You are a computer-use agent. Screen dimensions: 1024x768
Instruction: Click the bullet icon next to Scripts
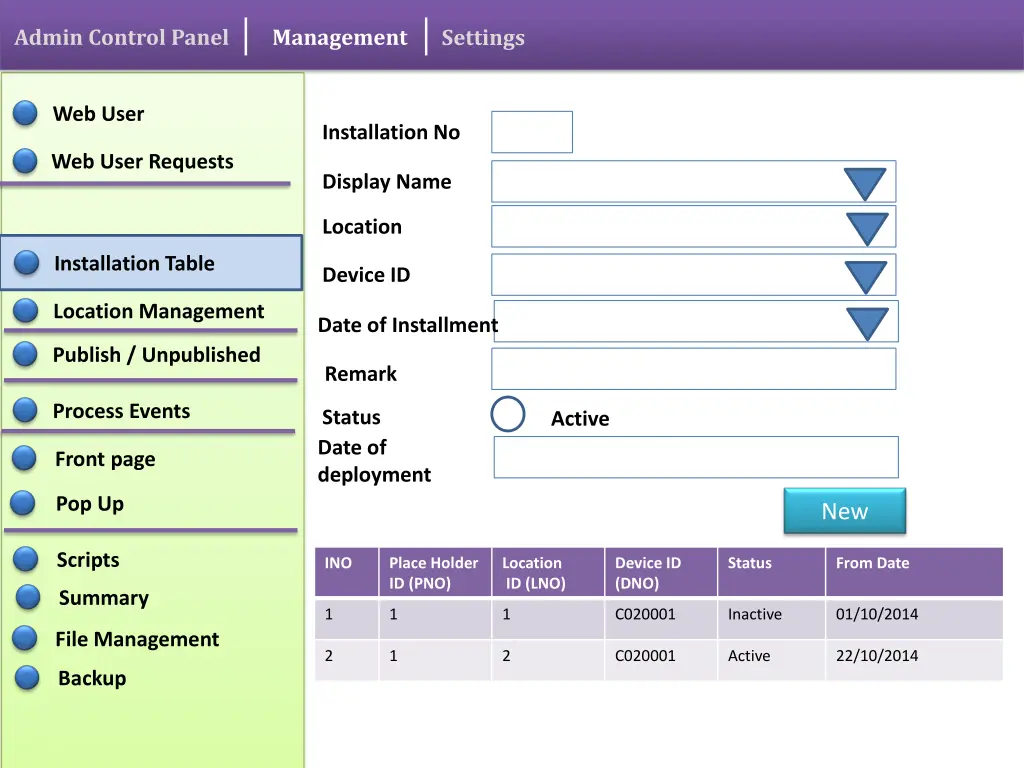pyautogui.click(x=26, y=559)
